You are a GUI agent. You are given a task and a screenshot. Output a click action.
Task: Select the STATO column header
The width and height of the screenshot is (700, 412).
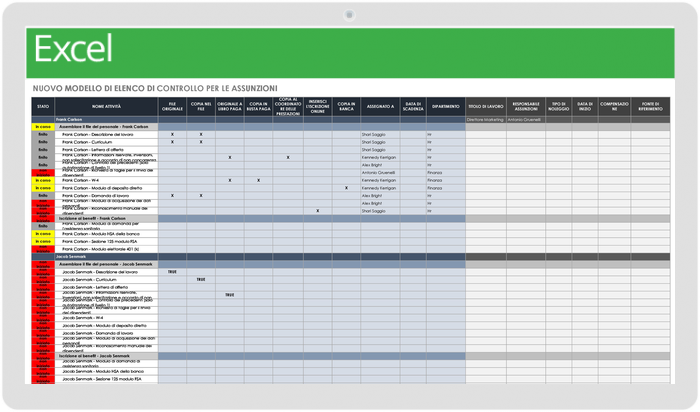[x=43, y=107]
